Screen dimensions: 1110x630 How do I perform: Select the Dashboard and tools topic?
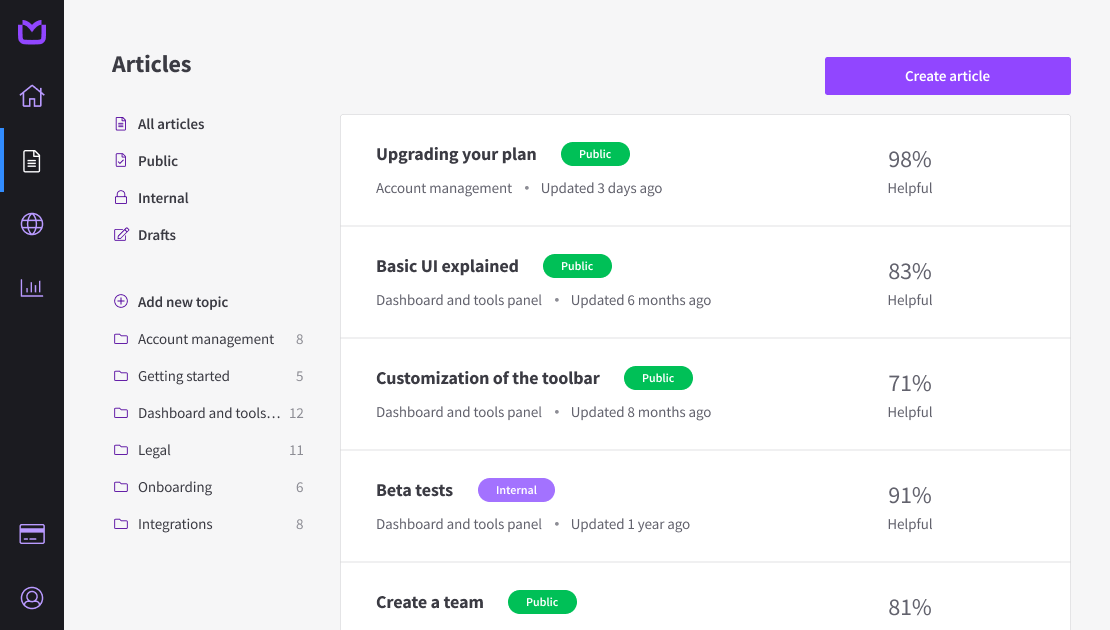click(x=208, y=412)
